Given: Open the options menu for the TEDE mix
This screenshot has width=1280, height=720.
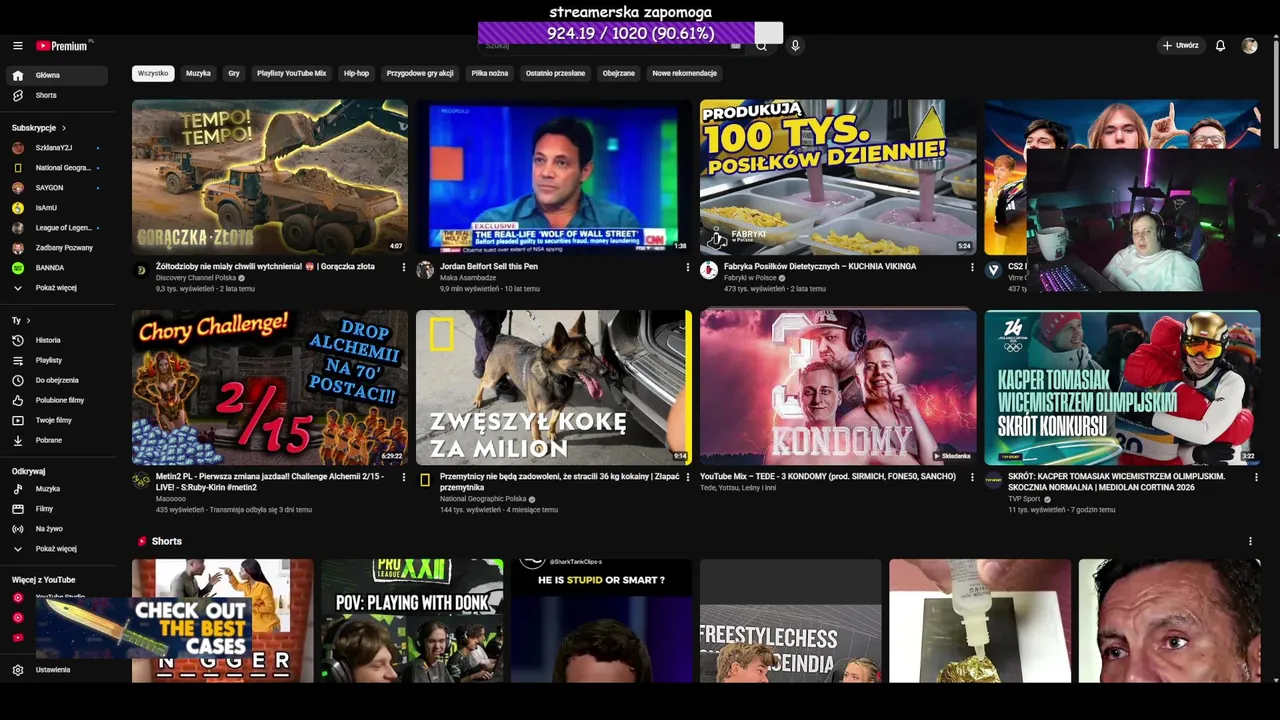Looking at the screenshot, I should click(x=972, y=478).
